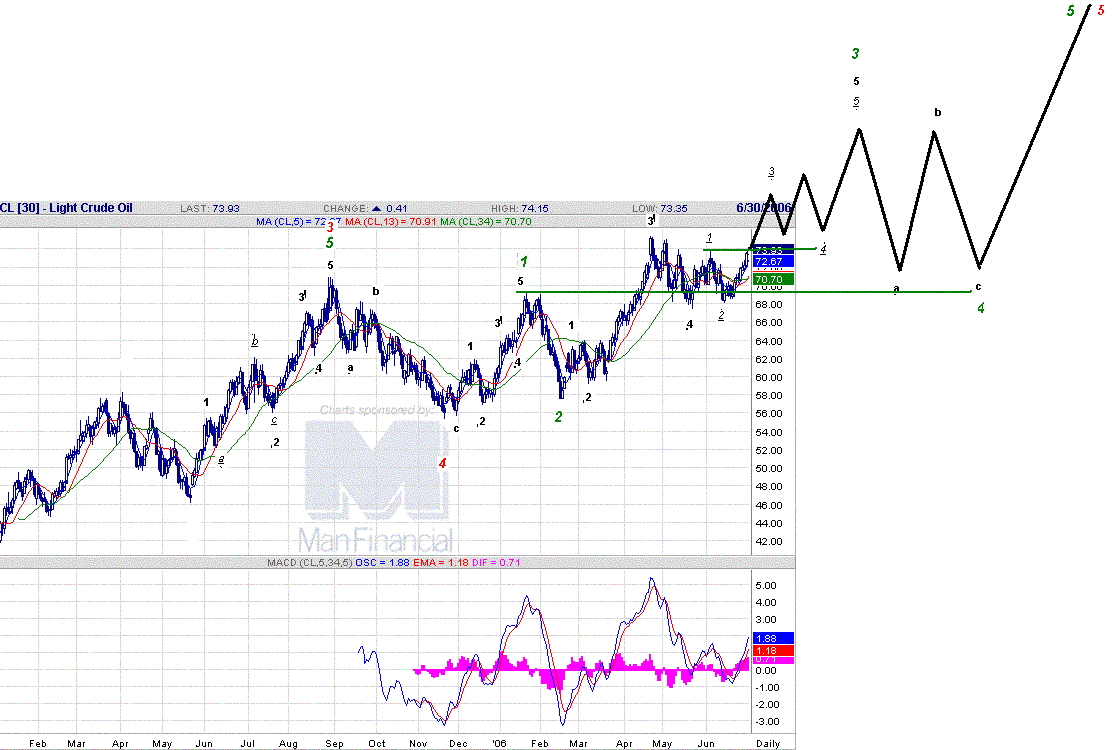The height and width of the screenshot is (750, 1113).
Task: Click the Oct month label on time axis
Action: (x=377, y=744)
